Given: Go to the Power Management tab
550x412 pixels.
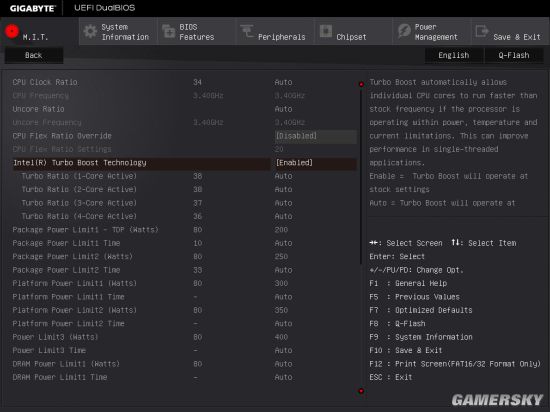Looking at the screenshot, I should pos(432,32).
